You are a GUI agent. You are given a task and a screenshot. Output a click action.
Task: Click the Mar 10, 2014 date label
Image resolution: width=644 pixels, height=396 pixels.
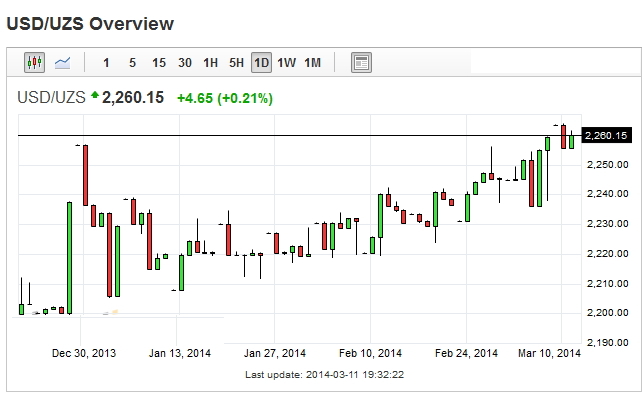point(550,353)
